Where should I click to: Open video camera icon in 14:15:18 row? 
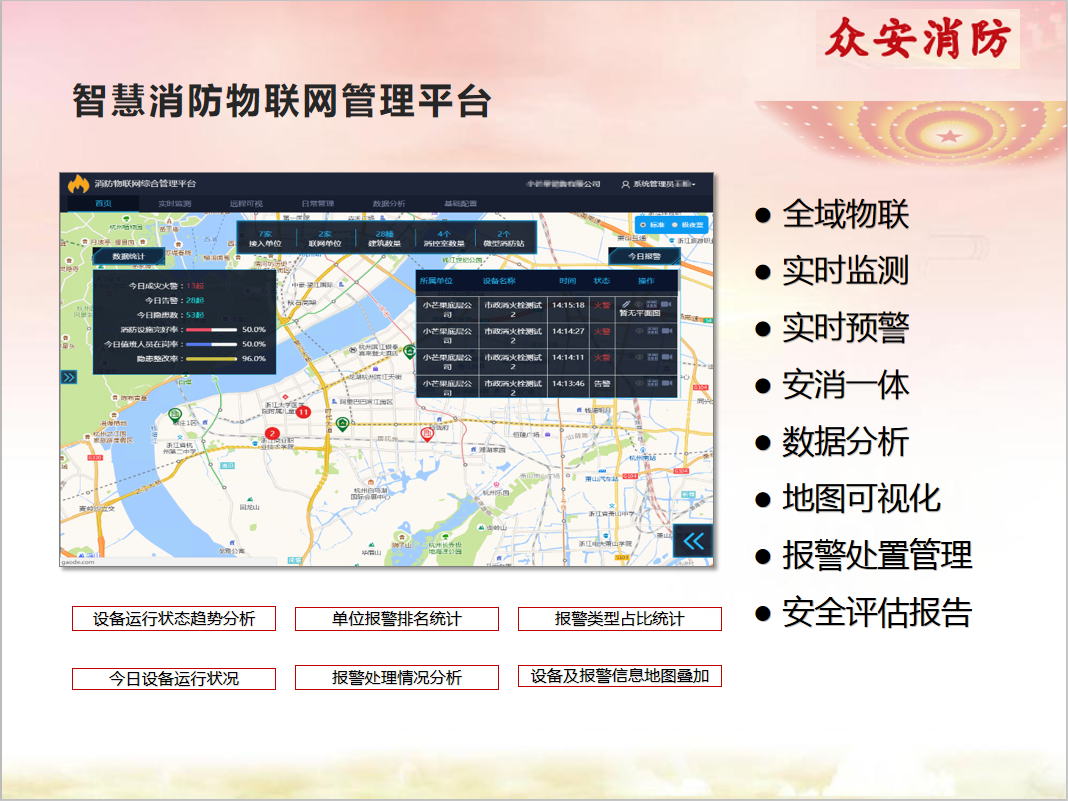(667, 304)
